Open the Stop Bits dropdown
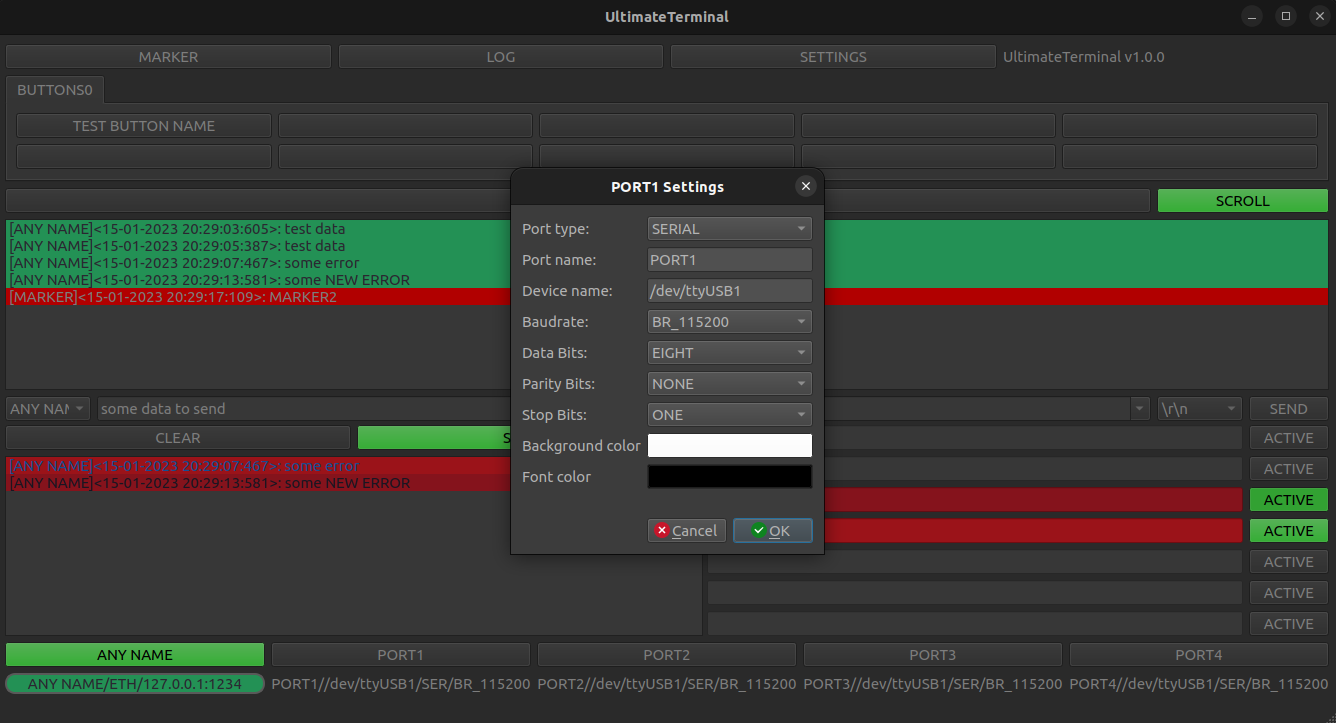The width and height of the screenshot is (1336, 723). click(729, 414)
